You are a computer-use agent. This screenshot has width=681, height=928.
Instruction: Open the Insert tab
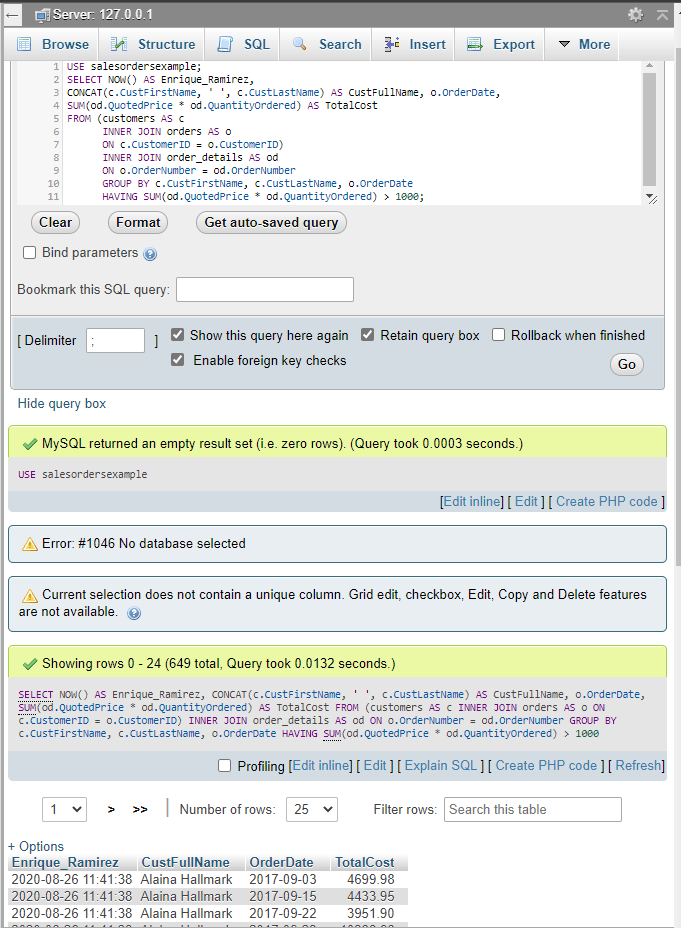pyautogui.click(x=414, y=44)
